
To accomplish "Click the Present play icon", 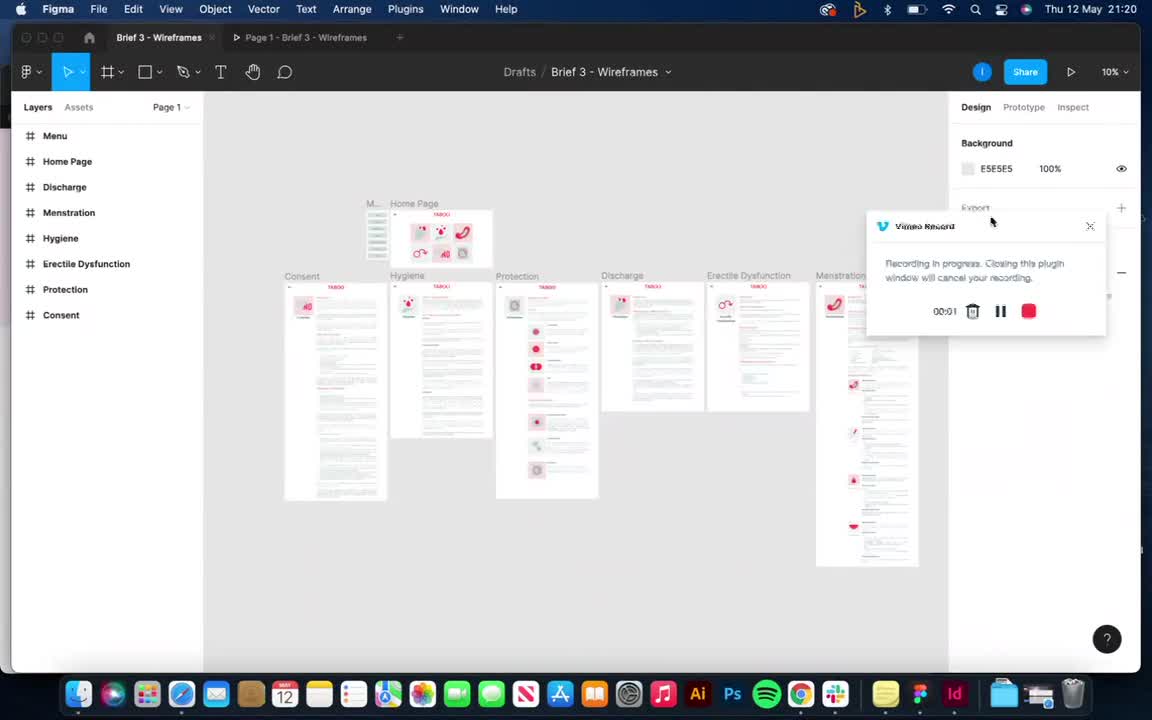I will [1071, 72].
